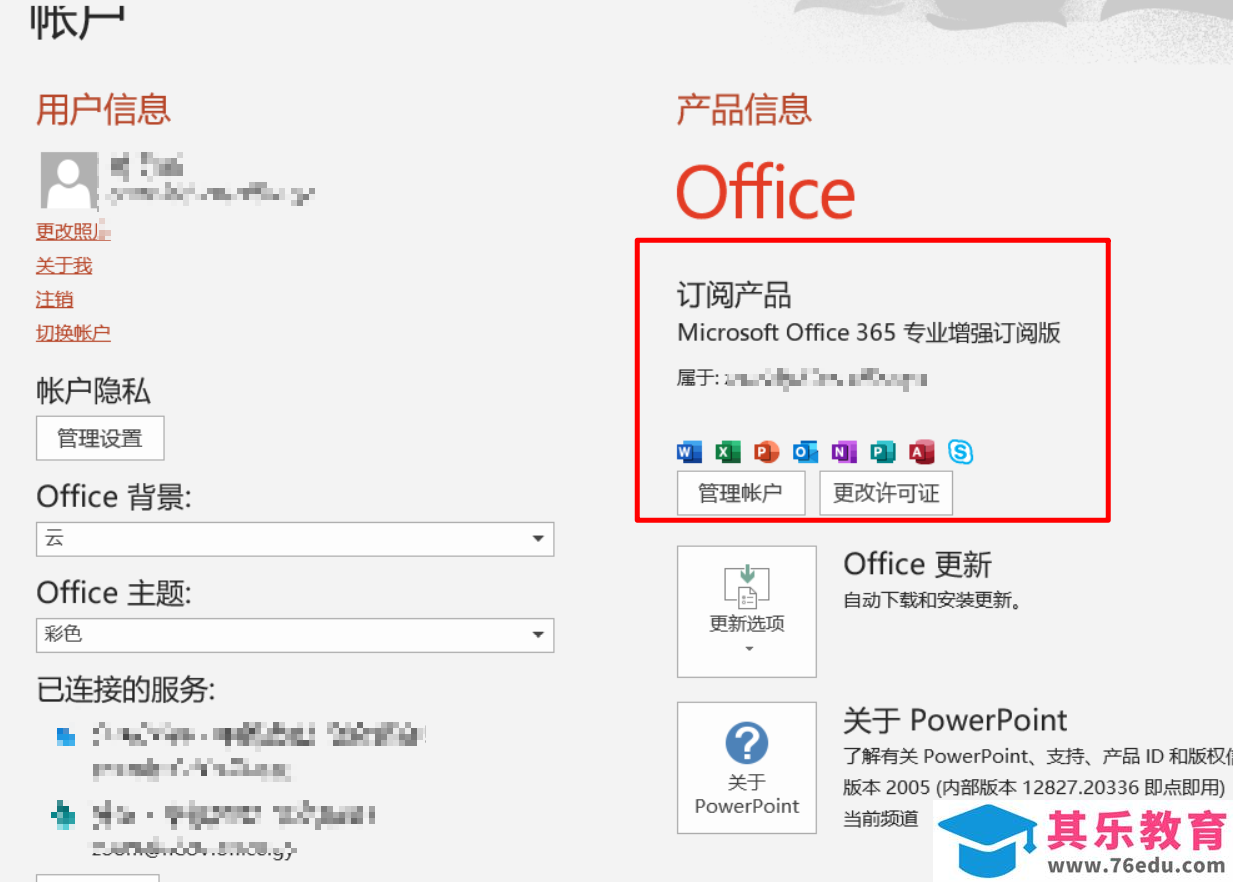
Task: Open the Office 主题 dropdown showing 彩色
Action: coord(295,634)
